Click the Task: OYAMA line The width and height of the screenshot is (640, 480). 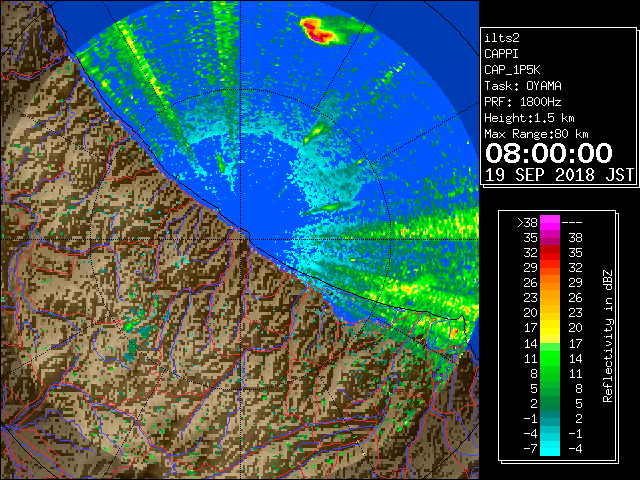523,86
